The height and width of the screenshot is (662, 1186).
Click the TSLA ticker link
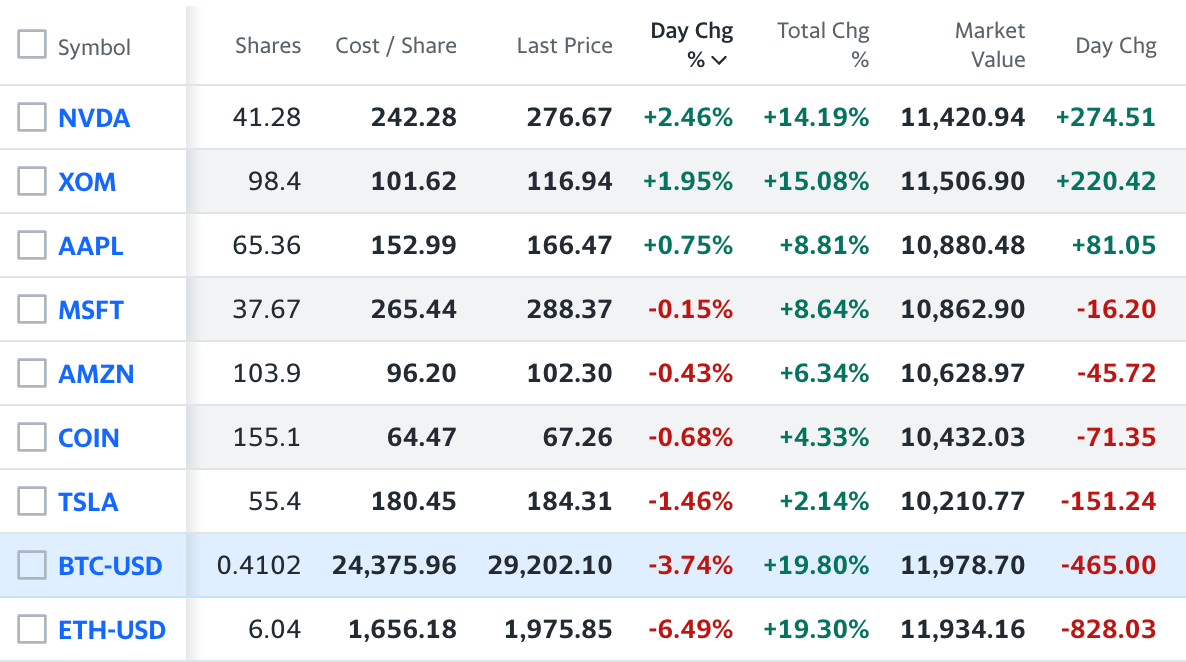(x=88, y=502)
